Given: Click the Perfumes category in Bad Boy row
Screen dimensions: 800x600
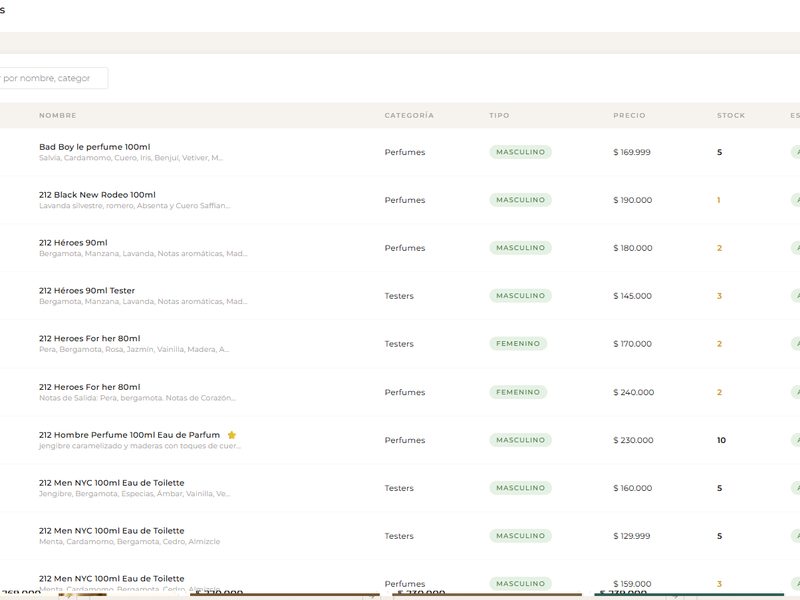Looking at the screenshot, I should (405, 152).
